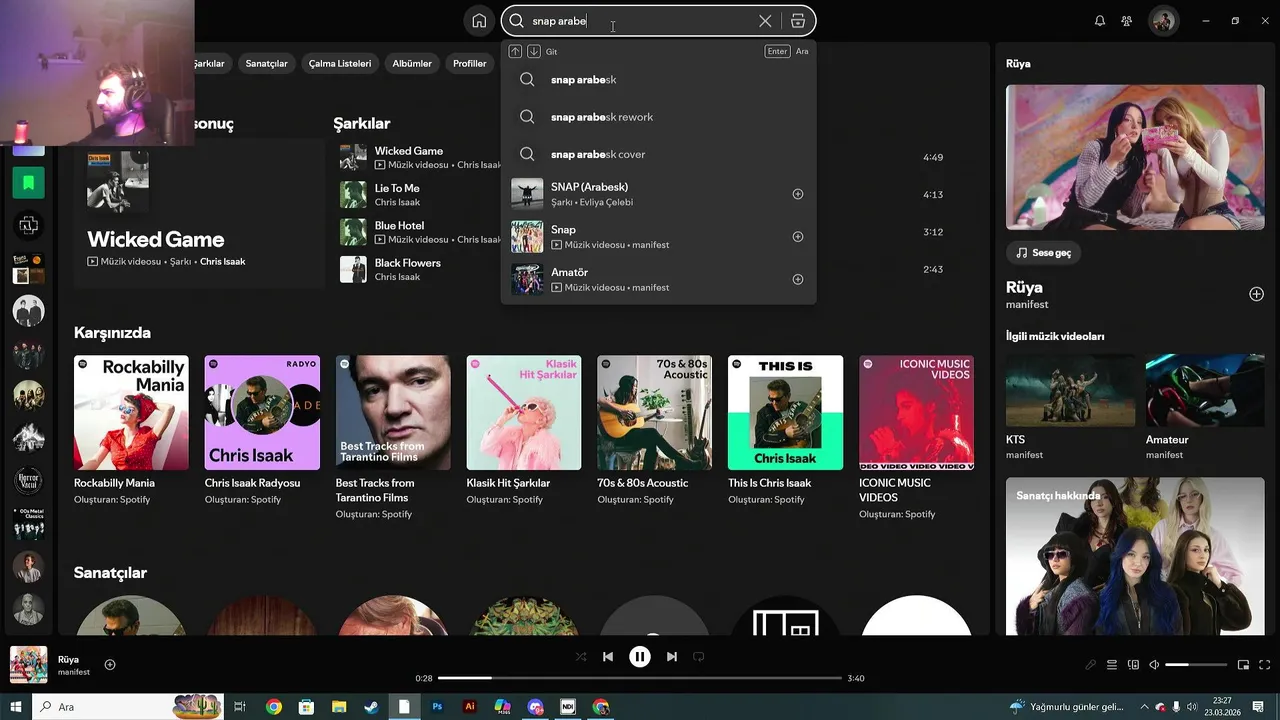Select the 'snap arabesk' search suggestion

pos(658,80)
